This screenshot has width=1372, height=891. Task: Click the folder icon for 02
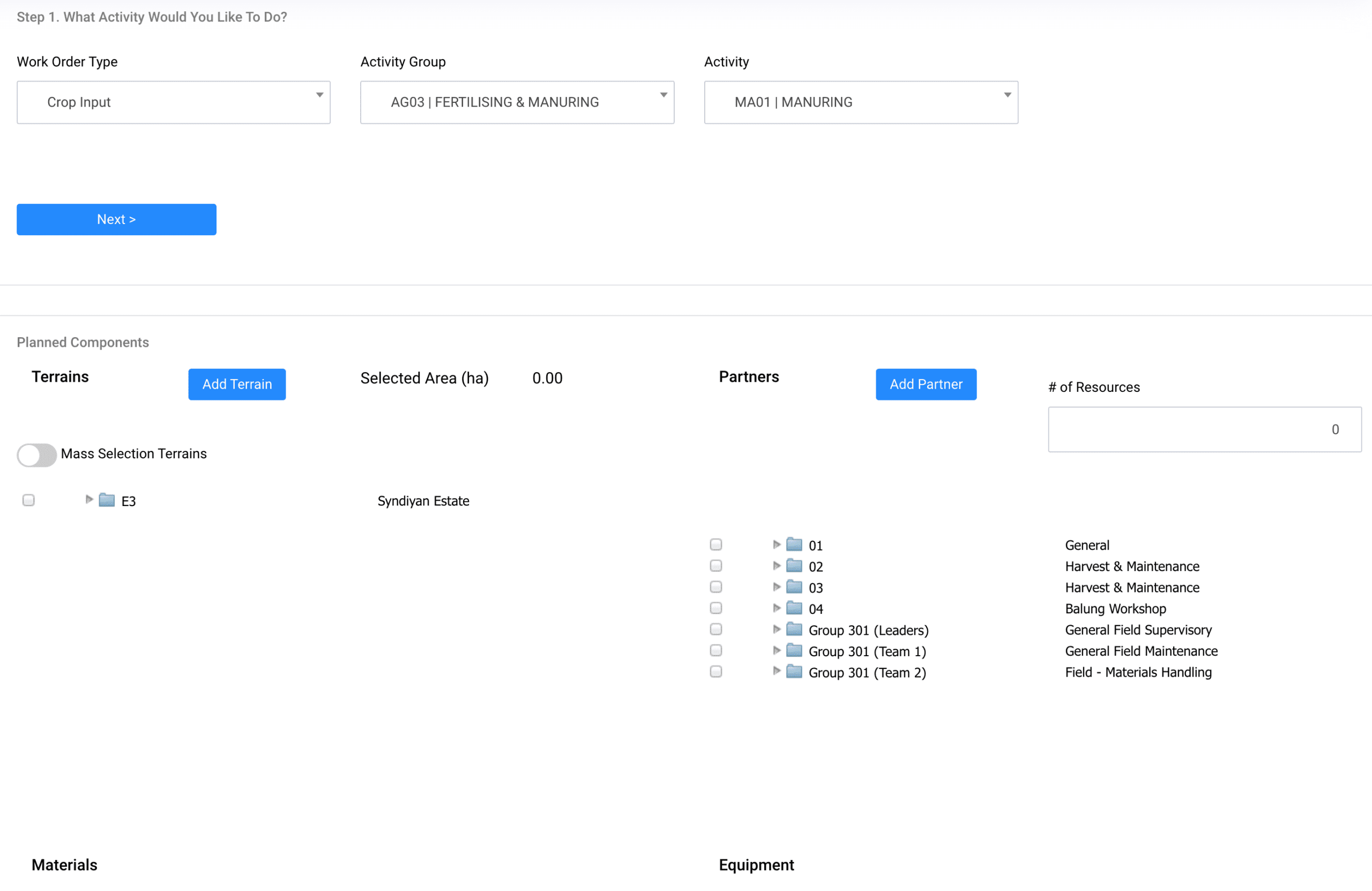coord(794,566)
